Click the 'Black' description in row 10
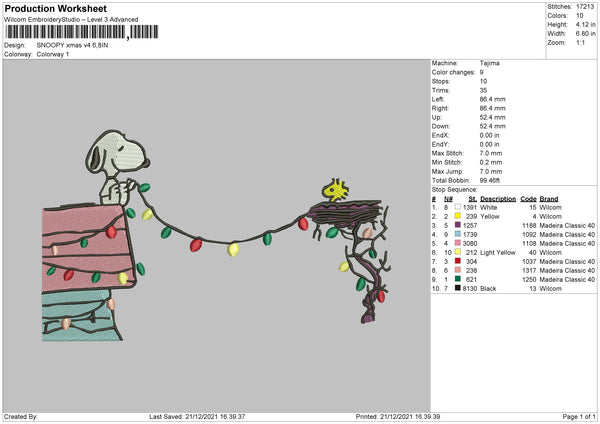600x424 pixels. pos(488,289)
